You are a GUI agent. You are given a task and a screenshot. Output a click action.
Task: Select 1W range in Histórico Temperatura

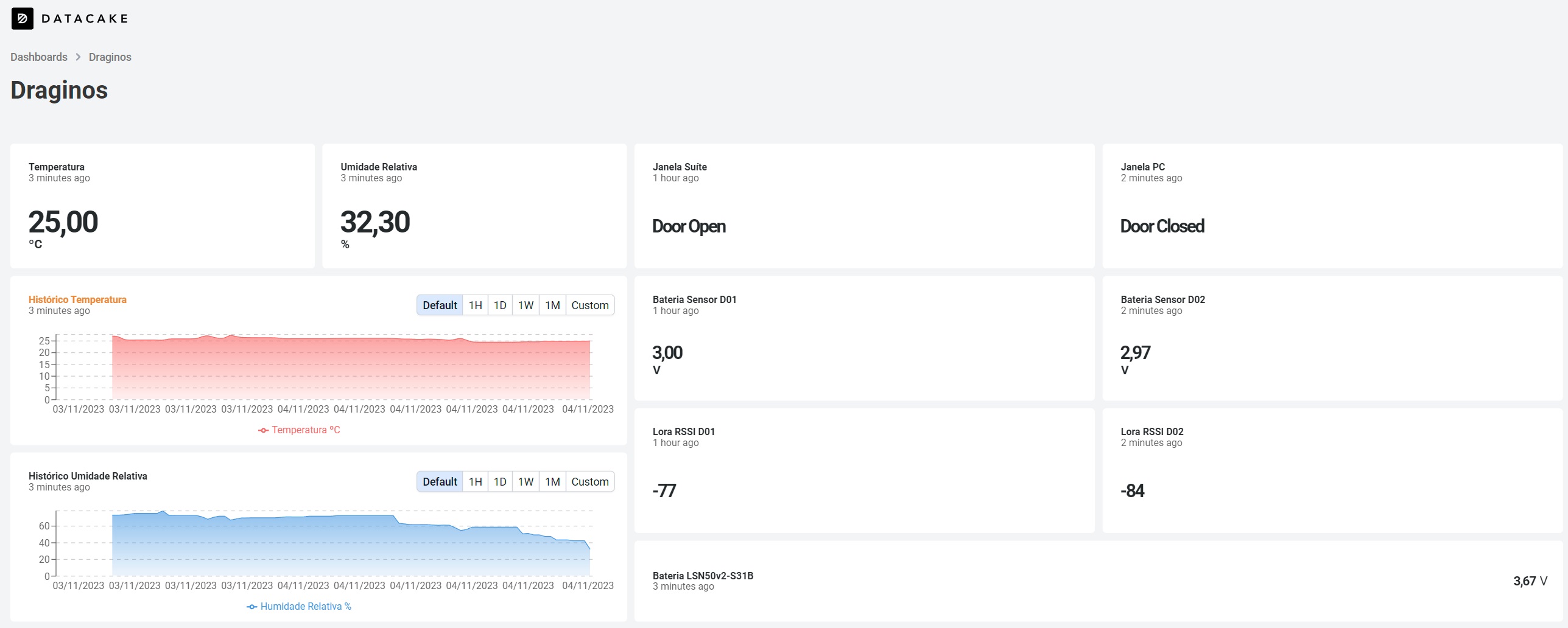point(526,305)
